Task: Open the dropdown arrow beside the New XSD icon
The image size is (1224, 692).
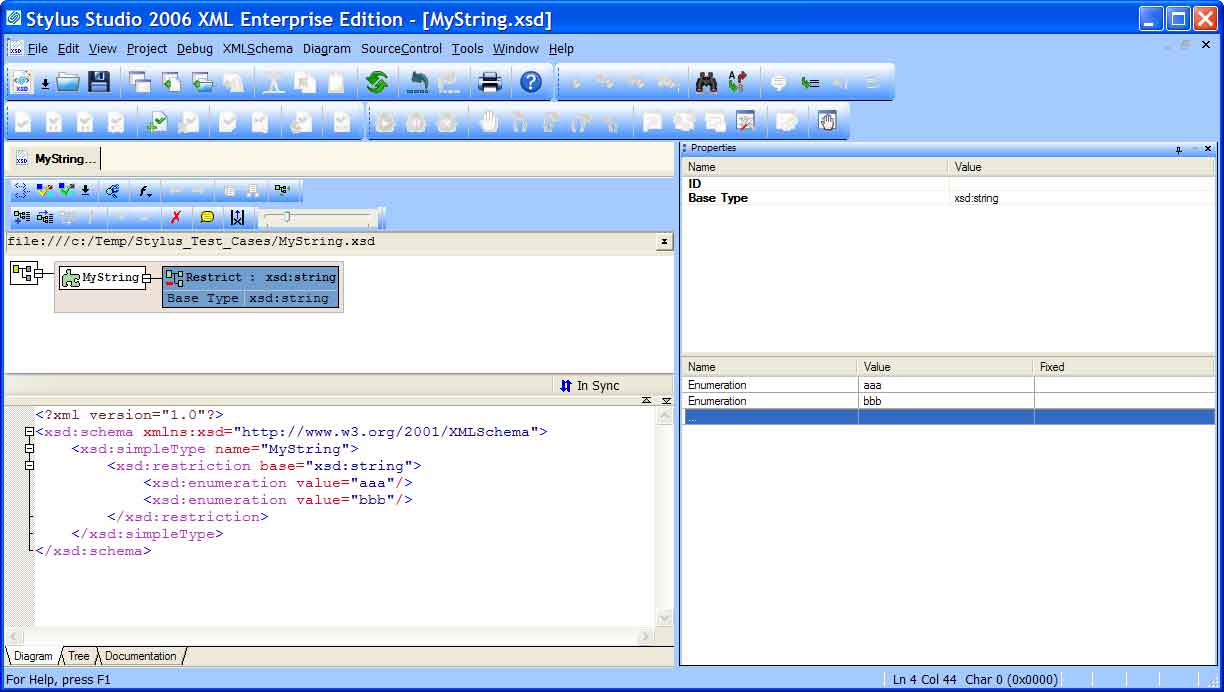Action: click(45, 84)
